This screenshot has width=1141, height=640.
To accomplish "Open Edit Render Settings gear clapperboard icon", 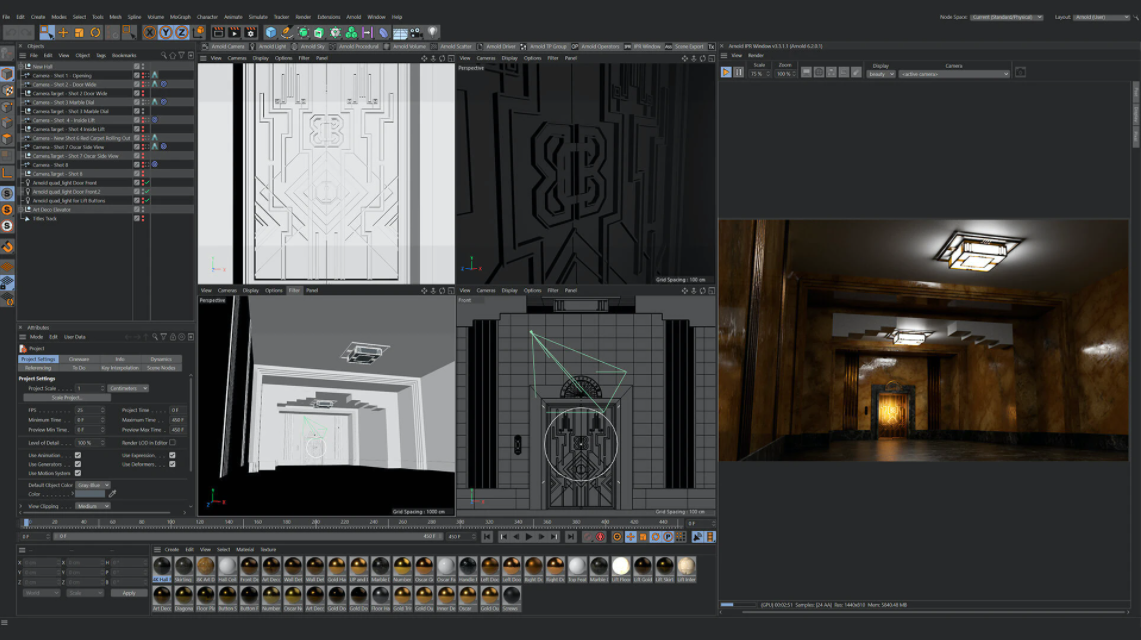I will point(251,33).
